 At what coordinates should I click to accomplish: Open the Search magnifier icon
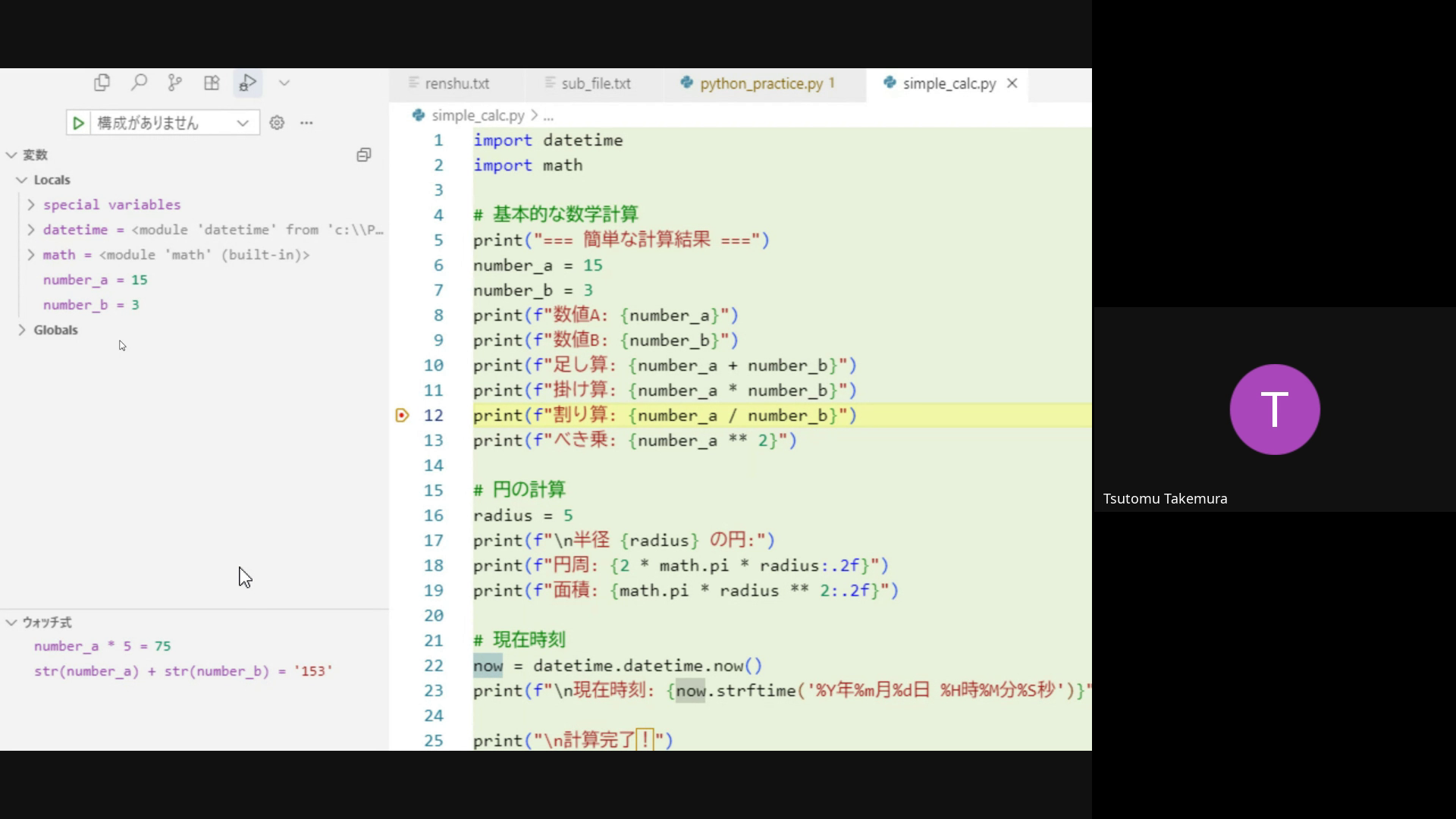tap(139, 83)
